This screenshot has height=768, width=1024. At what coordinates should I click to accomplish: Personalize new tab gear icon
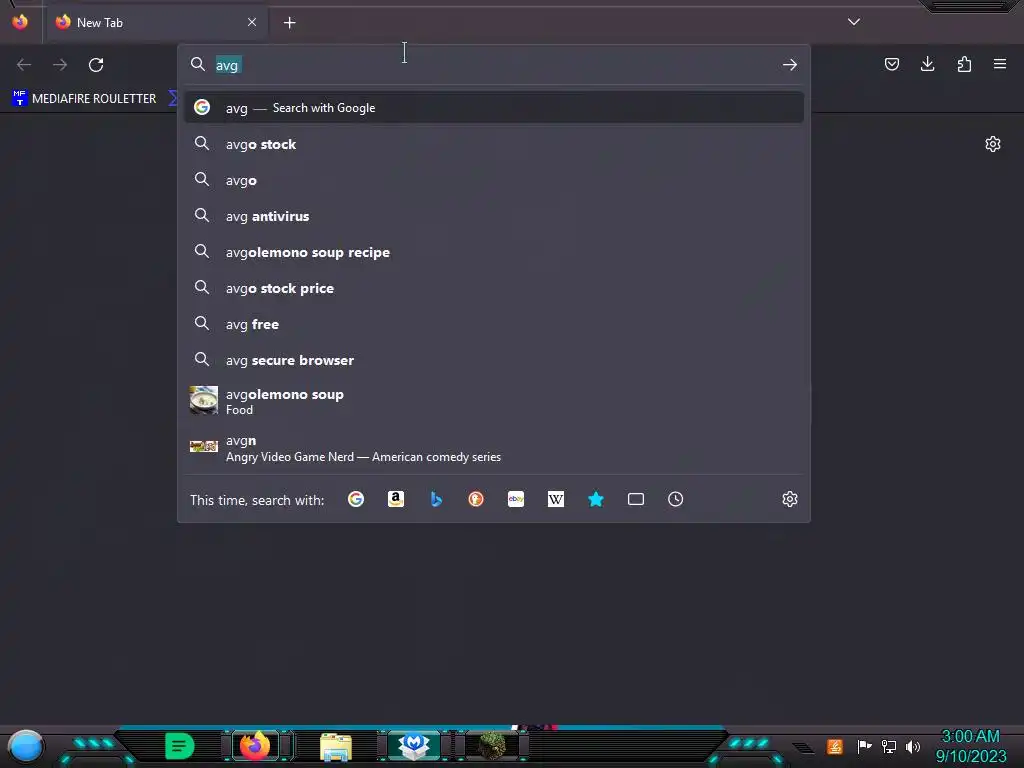point(993,144)
